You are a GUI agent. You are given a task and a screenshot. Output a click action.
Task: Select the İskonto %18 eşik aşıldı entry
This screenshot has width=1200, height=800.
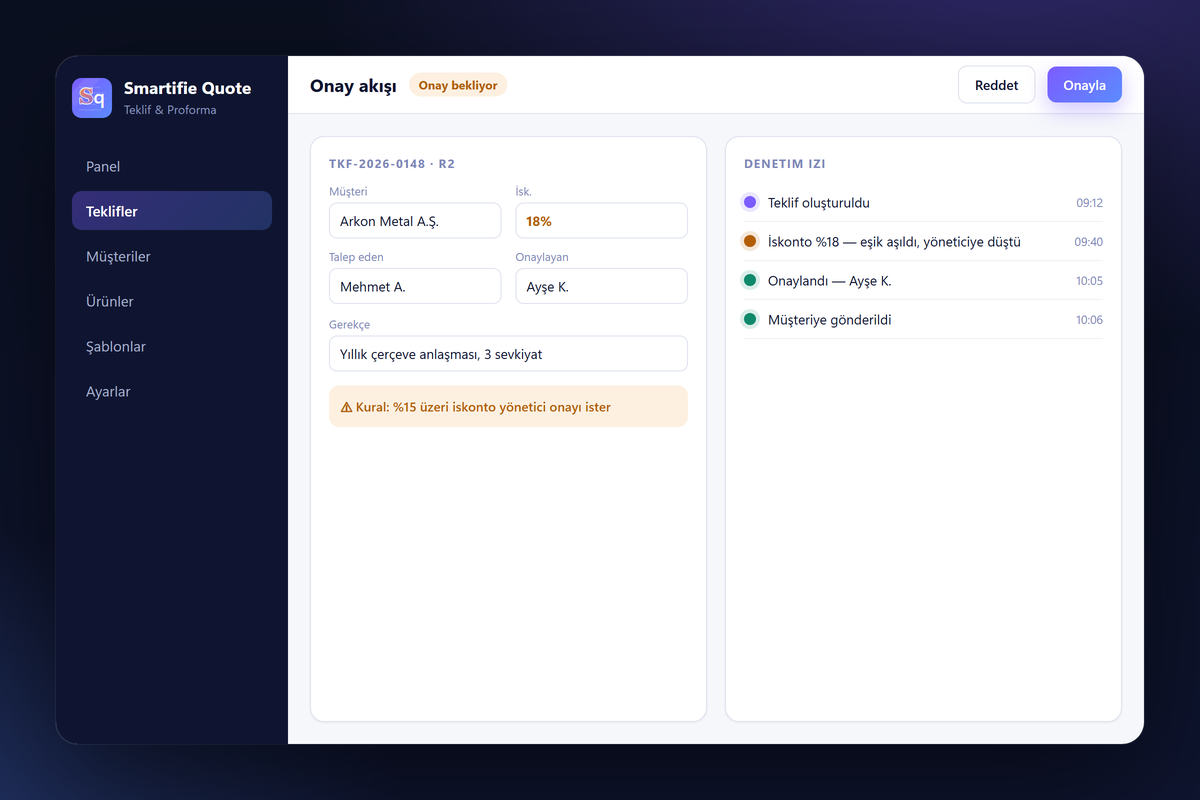click(923, 241)
